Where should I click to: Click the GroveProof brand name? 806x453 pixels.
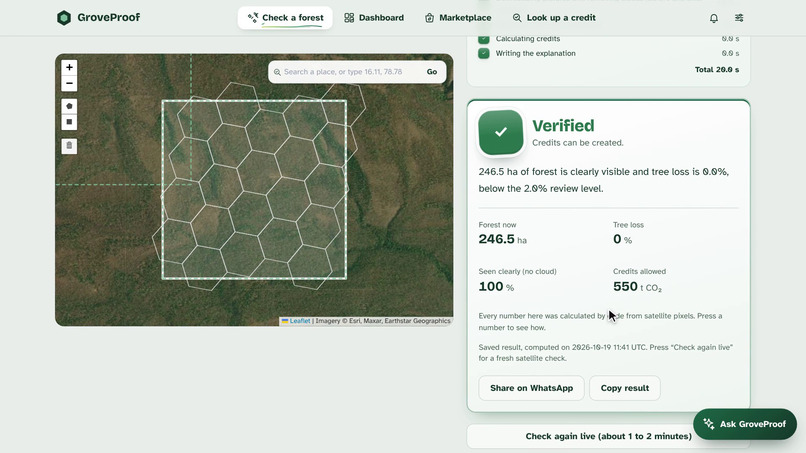(108, 17)
